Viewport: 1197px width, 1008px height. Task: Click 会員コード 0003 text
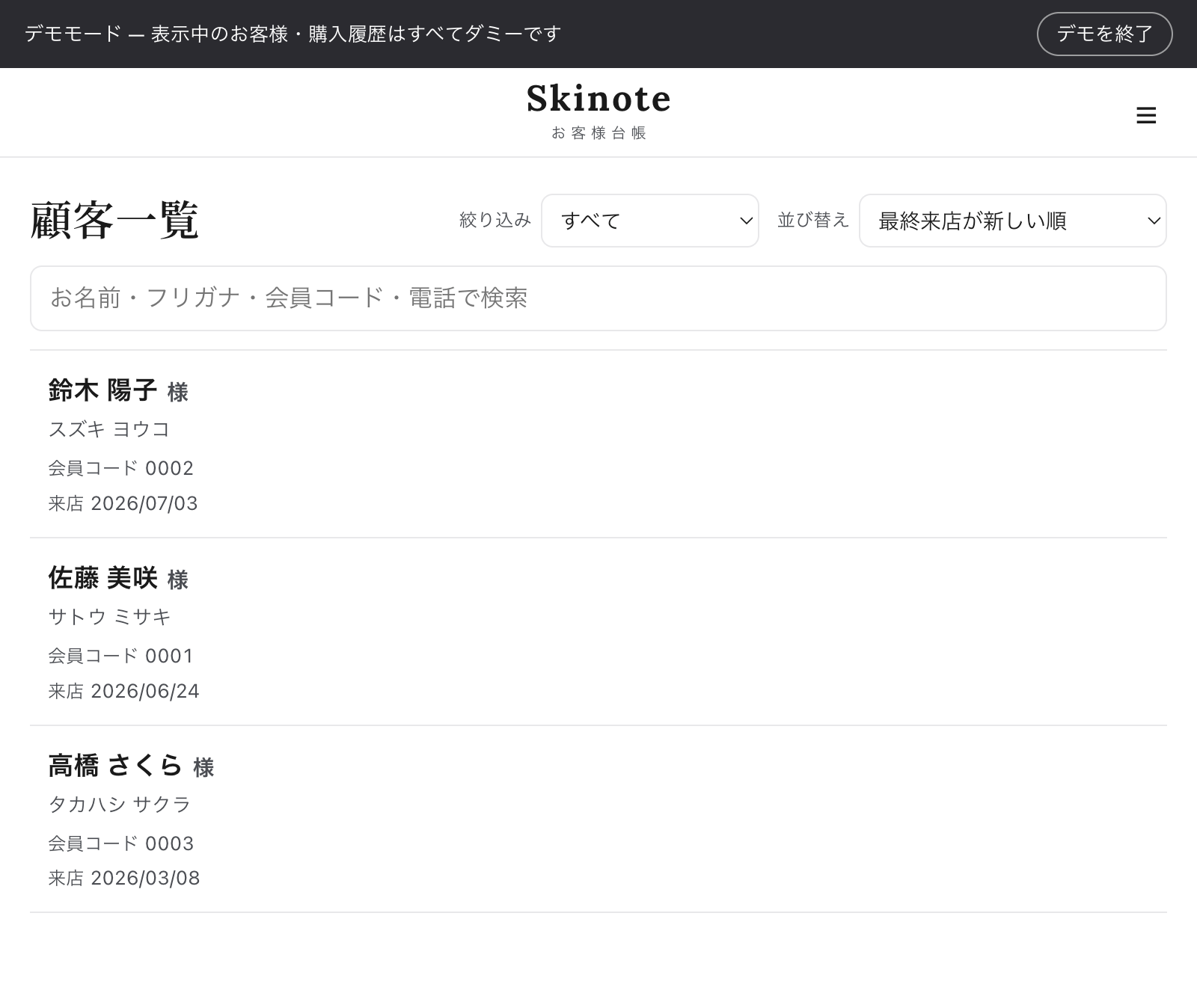click(x=121, y=843)
